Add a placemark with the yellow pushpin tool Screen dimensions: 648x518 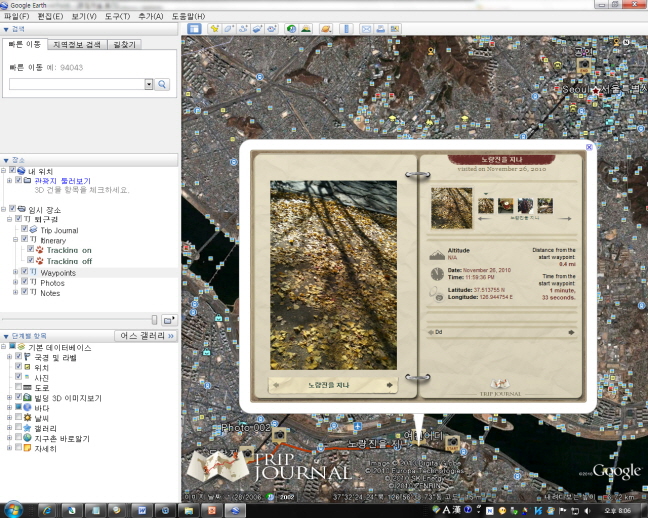pos(214,29)
